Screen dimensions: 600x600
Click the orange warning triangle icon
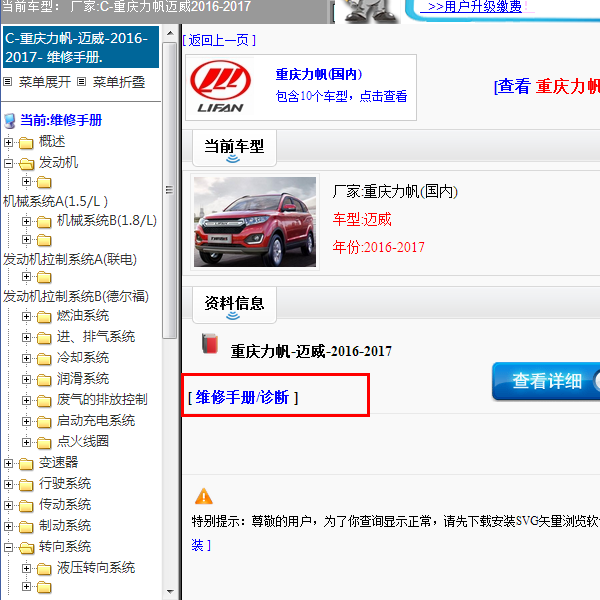coord(204,496)
